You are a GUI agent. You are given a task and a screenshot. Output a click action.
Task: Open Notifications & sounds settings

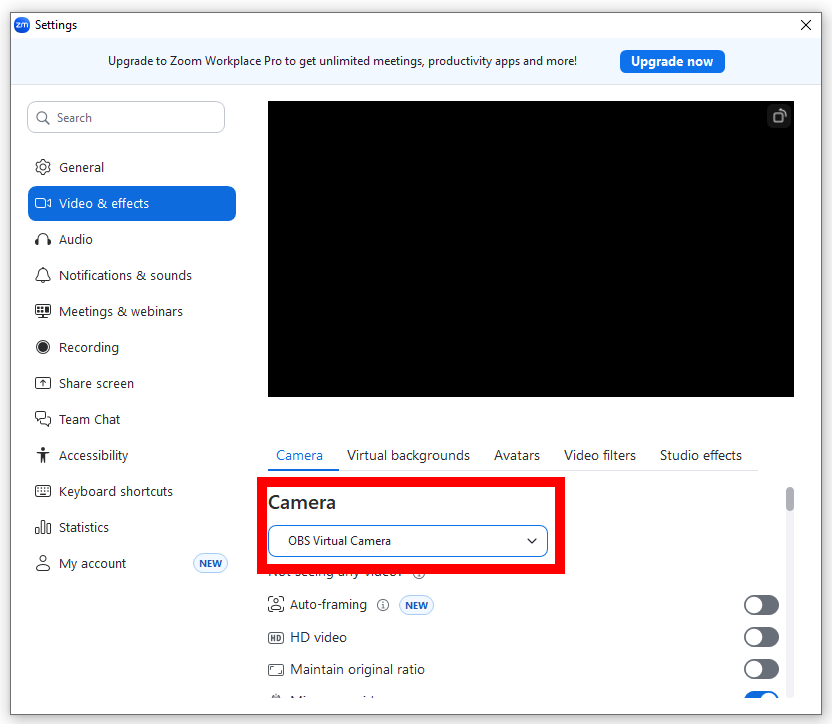click(119, 275)
